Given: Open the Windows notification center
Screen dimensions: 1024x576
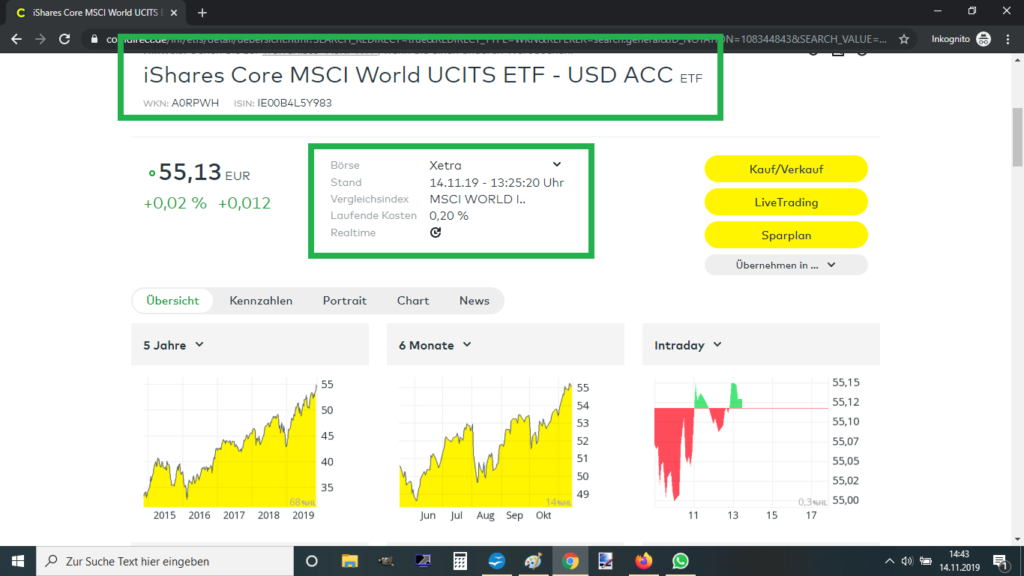Looking at the screenshot, I should click(1000, 561).
